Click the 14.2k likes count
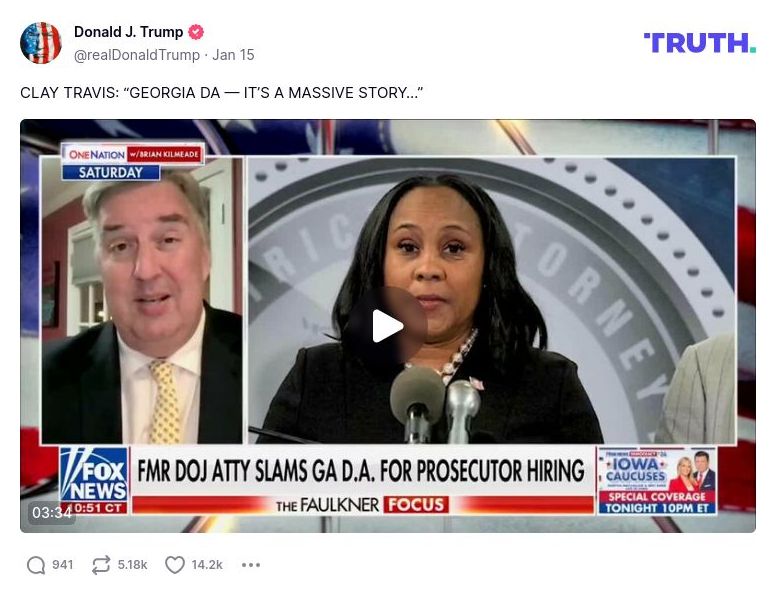 pyautogui.click(x=207, y=565)
